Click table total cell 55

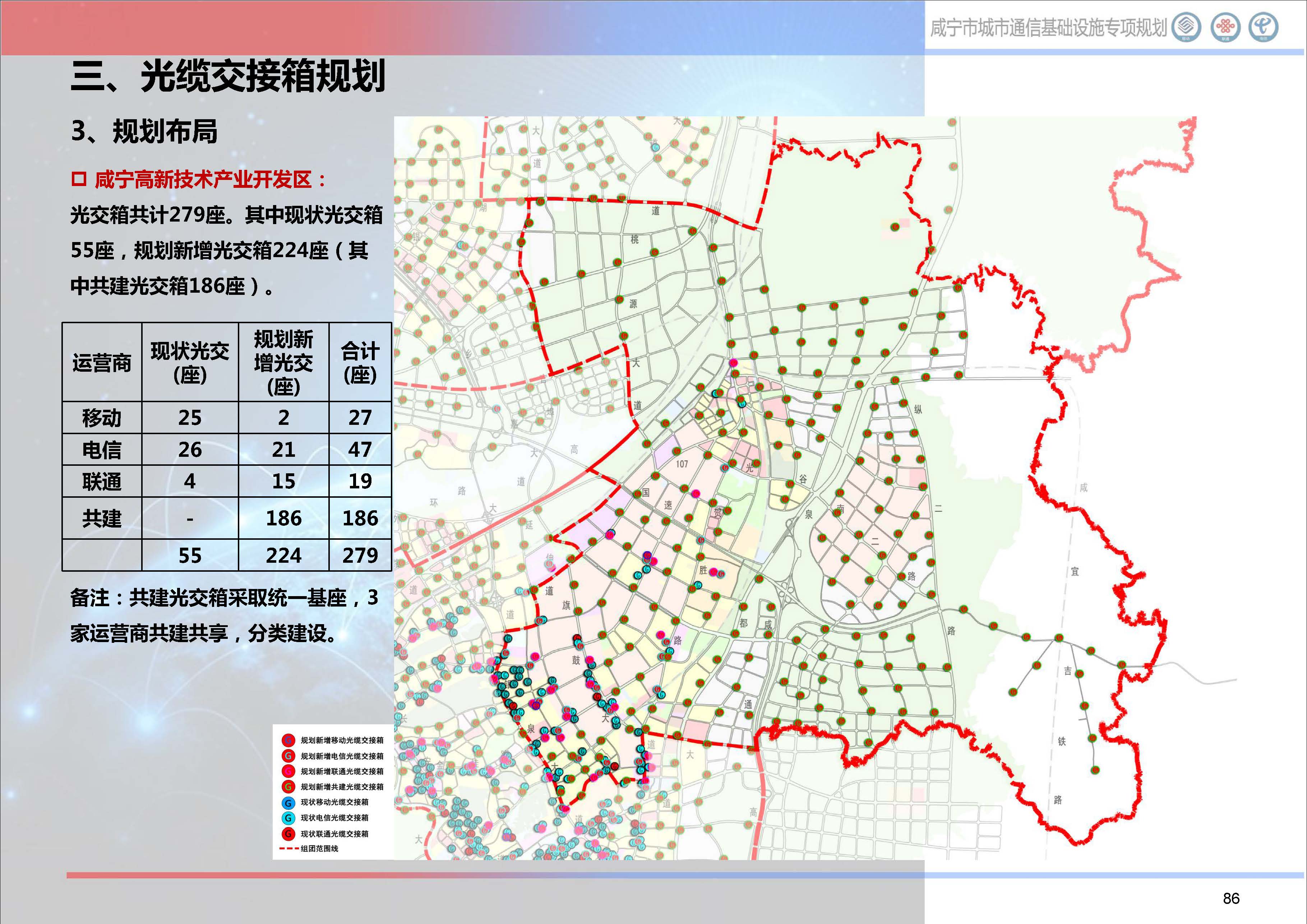coord(190,555)
